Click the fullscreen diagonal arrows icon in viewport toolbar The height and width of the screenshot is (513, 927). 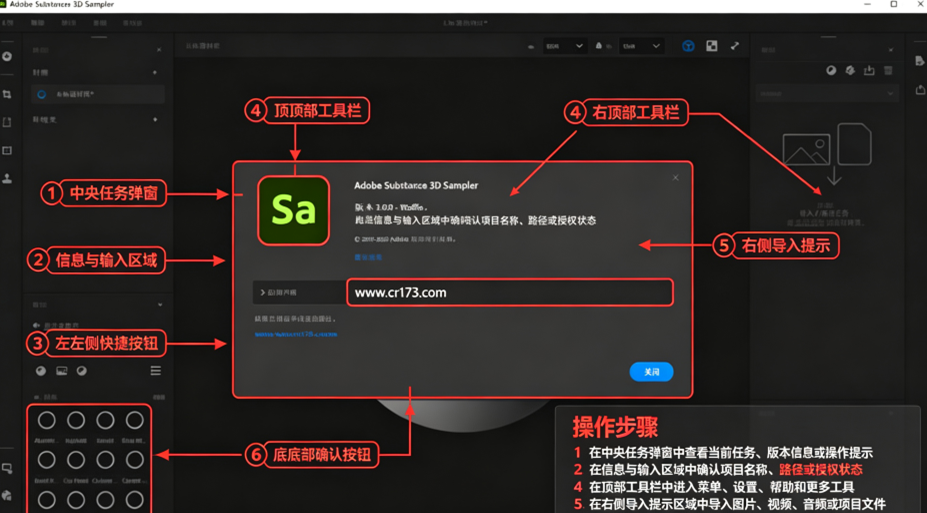[x=735, y=46]
